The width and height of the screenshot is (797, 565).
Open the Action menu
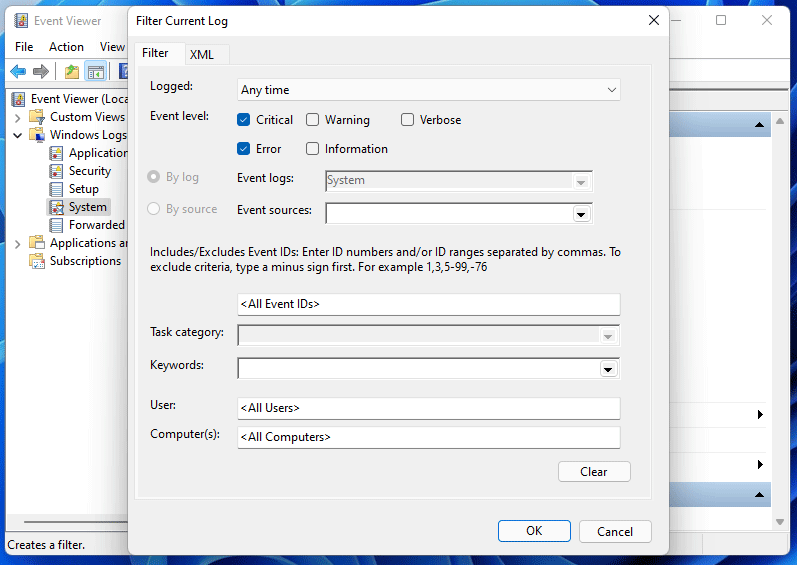[x=66, y=47]
